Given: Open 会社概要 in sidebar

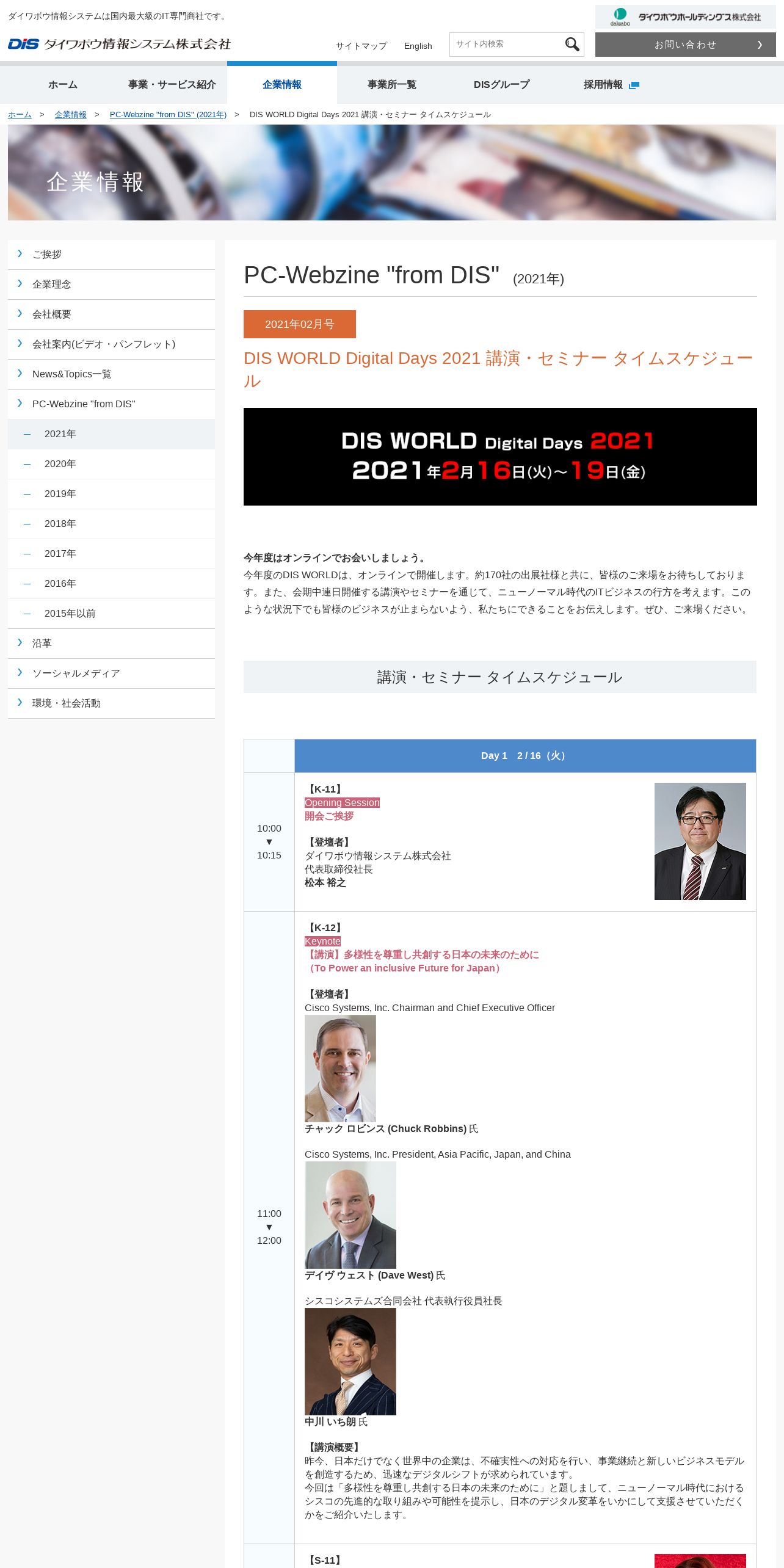Looking at the screenshot, I should (111, 314).
